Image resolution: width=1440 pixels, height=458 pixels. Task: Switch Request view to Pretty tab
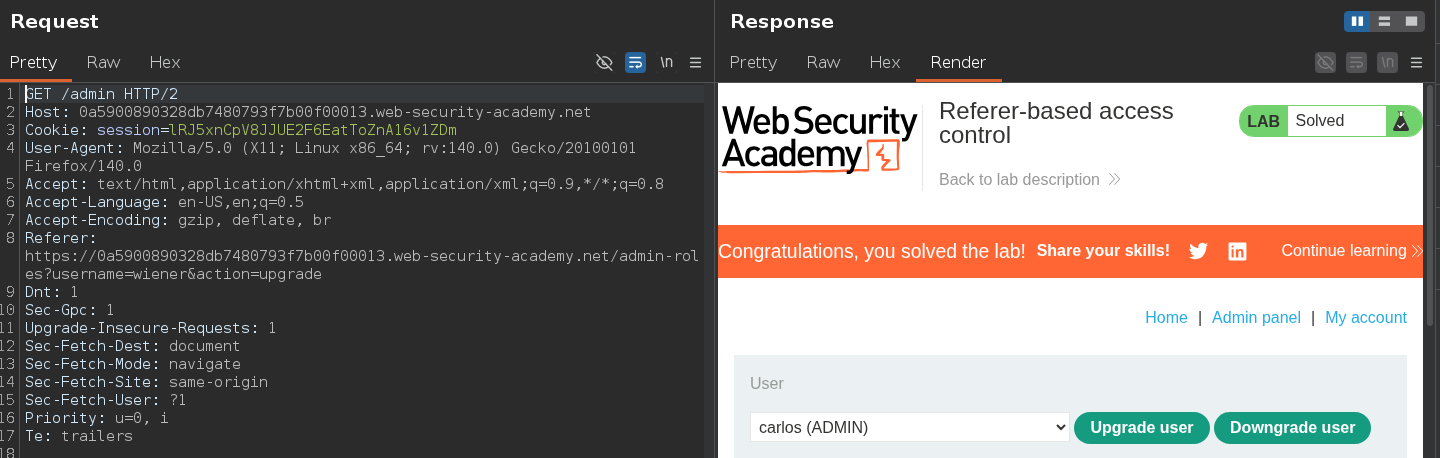pos(34,62)
